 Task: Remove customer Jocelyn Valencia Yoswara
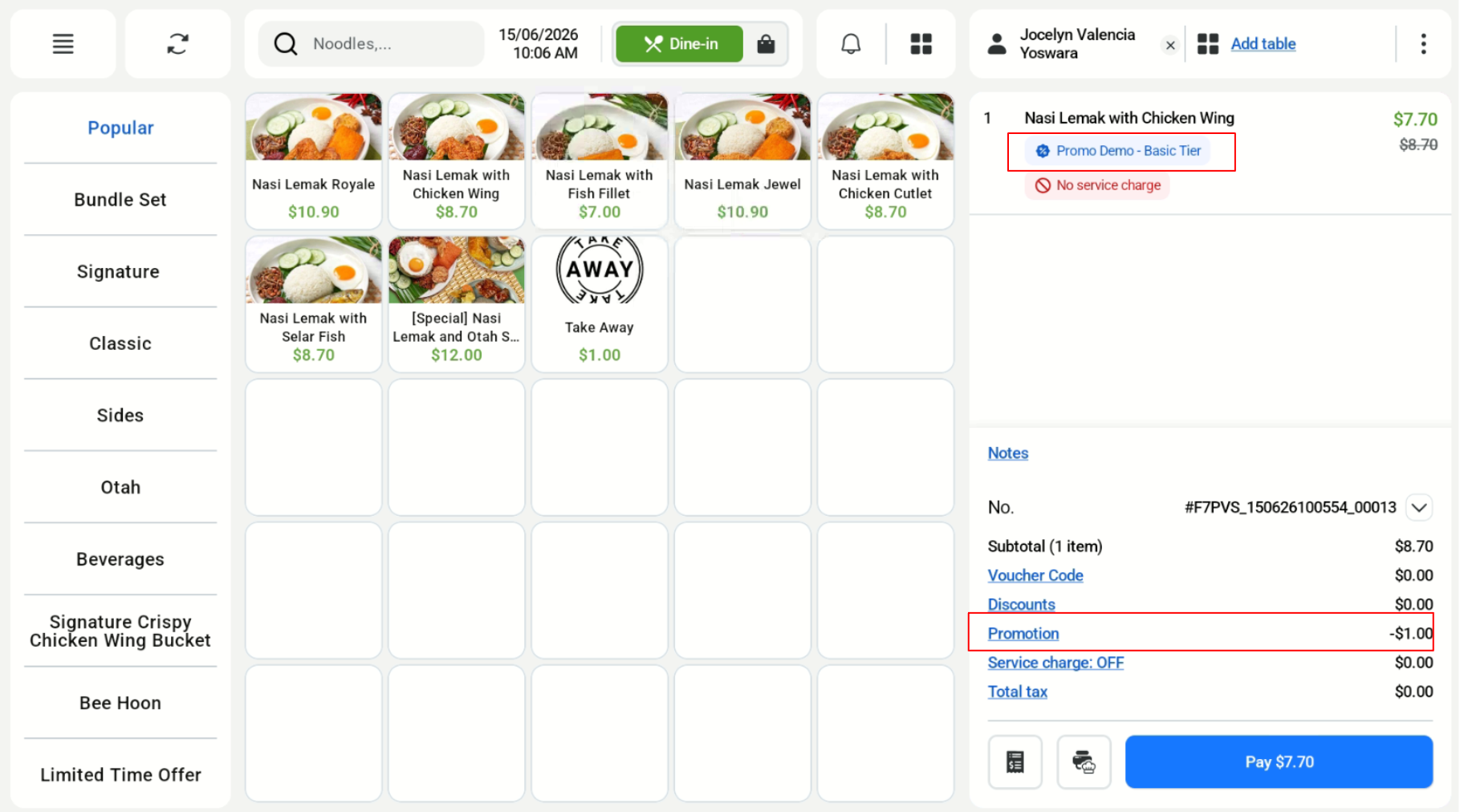(1169, 45)
